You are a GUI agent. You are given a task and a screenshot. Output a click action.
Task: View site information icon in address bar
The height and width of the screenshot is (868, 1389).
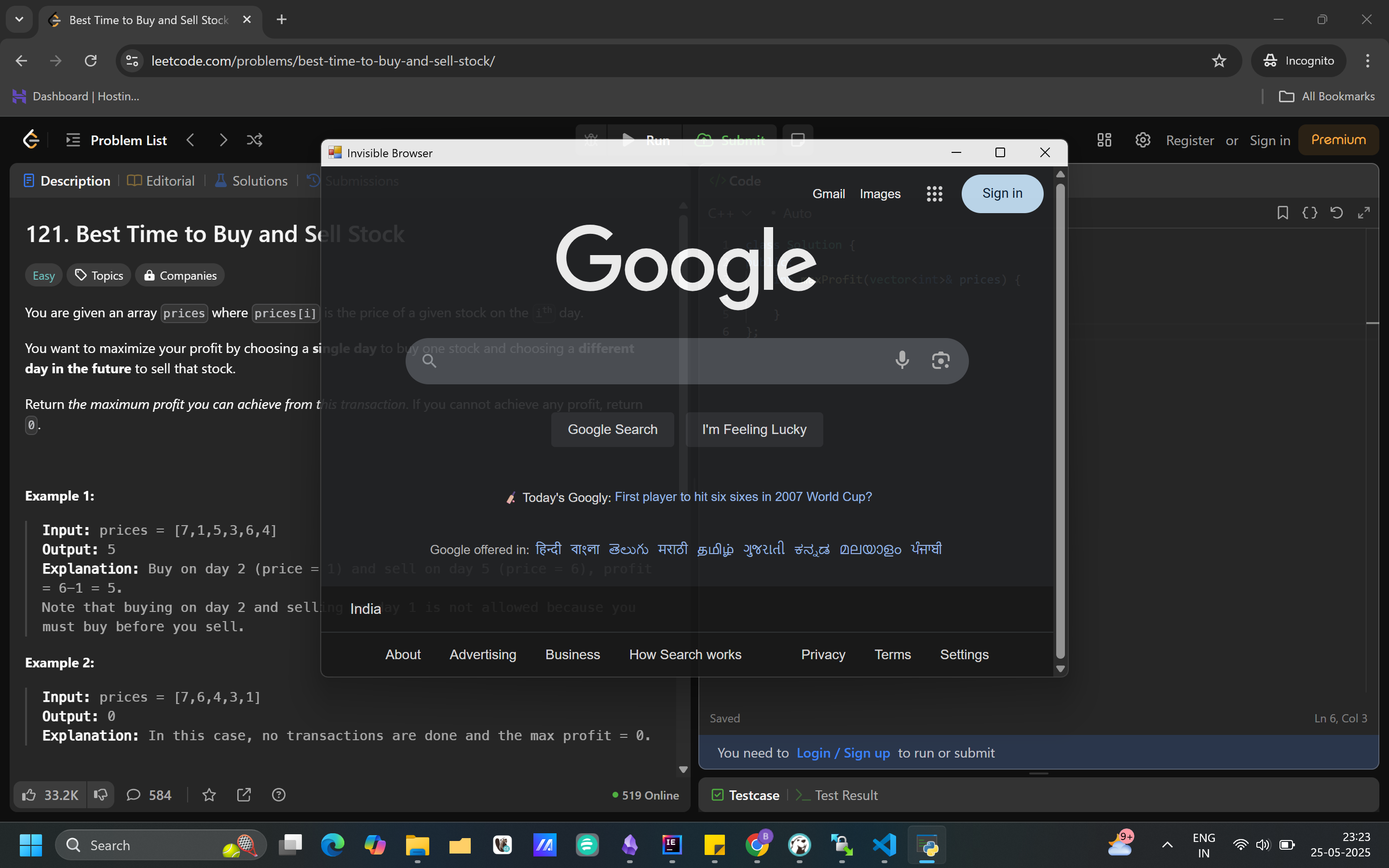132,61
